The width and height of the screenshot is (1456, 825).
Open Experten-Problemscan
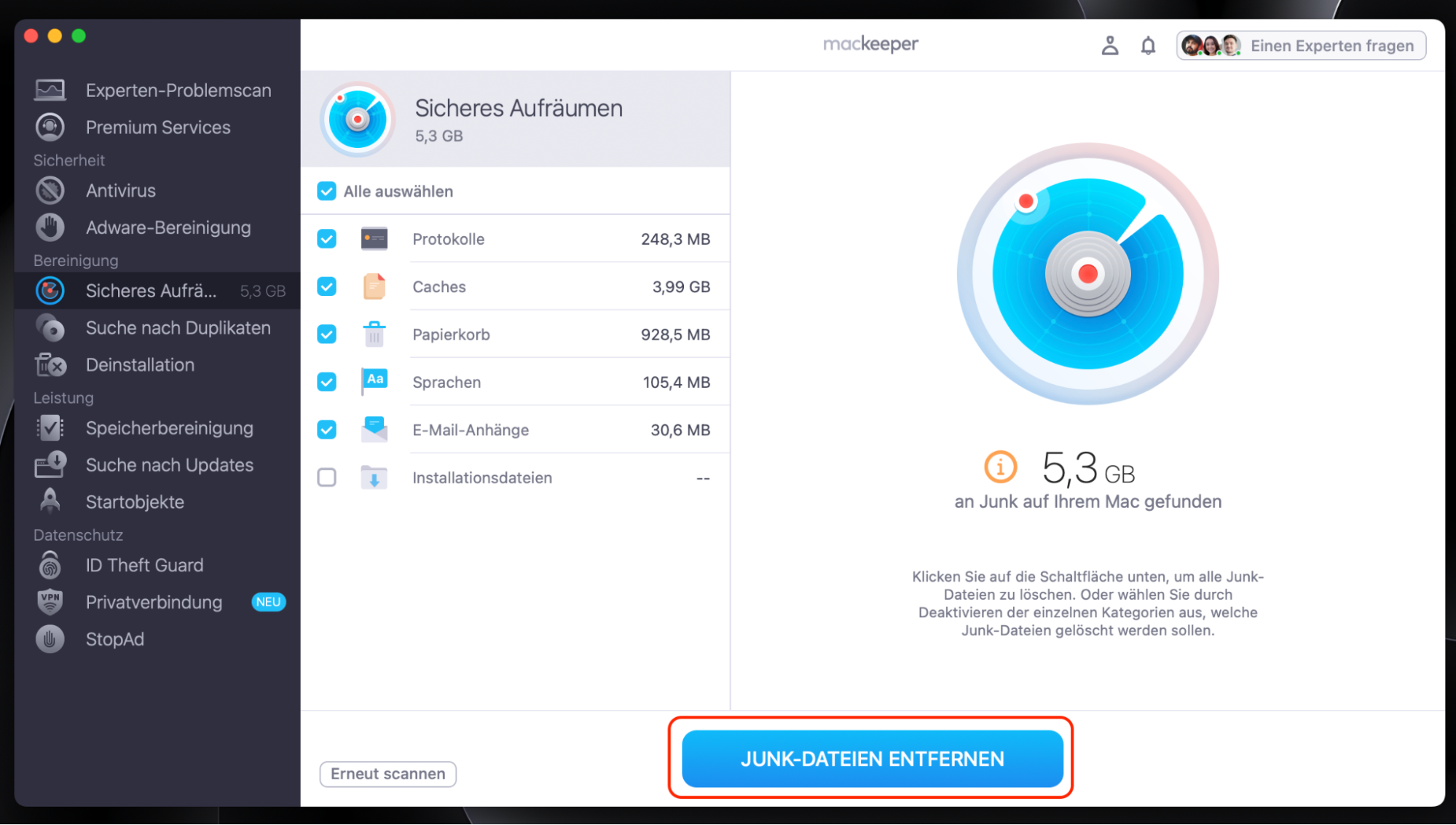point(178,90)
